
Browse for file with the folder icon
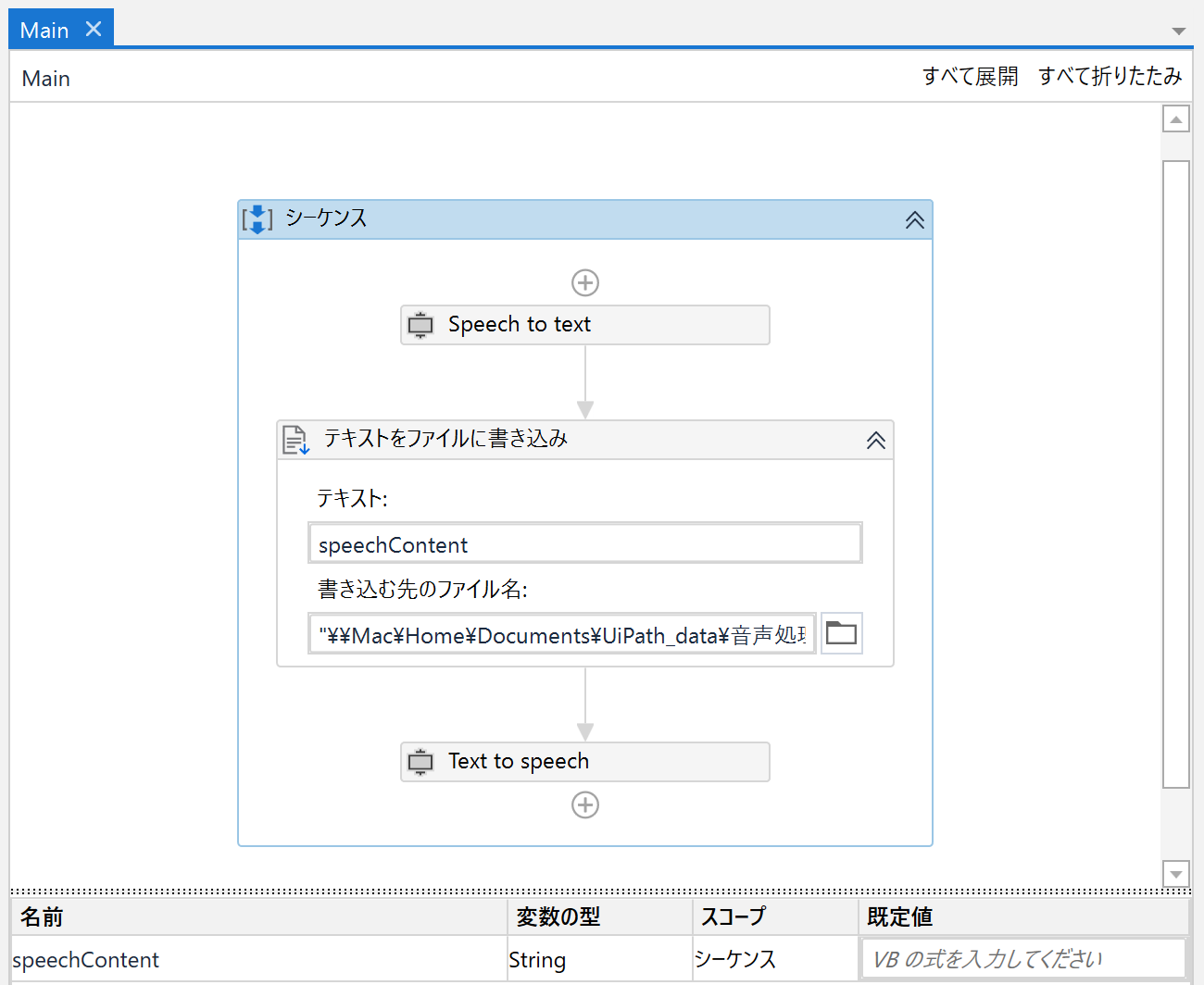pyautogui.click(x=841, y=633)
